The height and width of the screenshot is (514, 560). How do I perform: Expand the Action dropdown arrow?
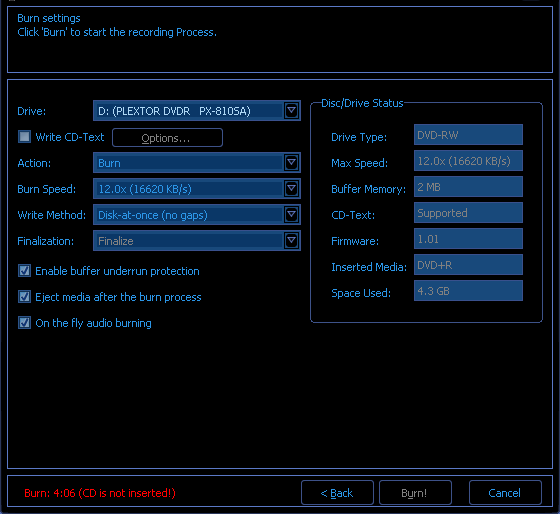pos(291,163)
